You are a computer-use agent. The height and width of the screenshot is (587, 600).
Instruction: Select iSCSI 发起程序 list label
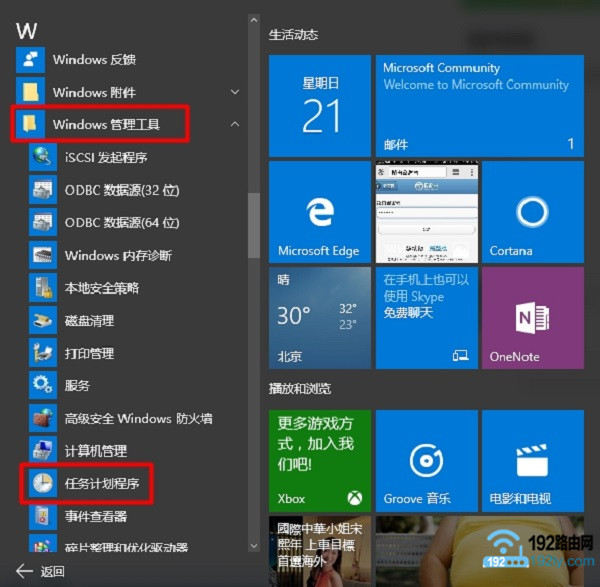coord(106,157)
